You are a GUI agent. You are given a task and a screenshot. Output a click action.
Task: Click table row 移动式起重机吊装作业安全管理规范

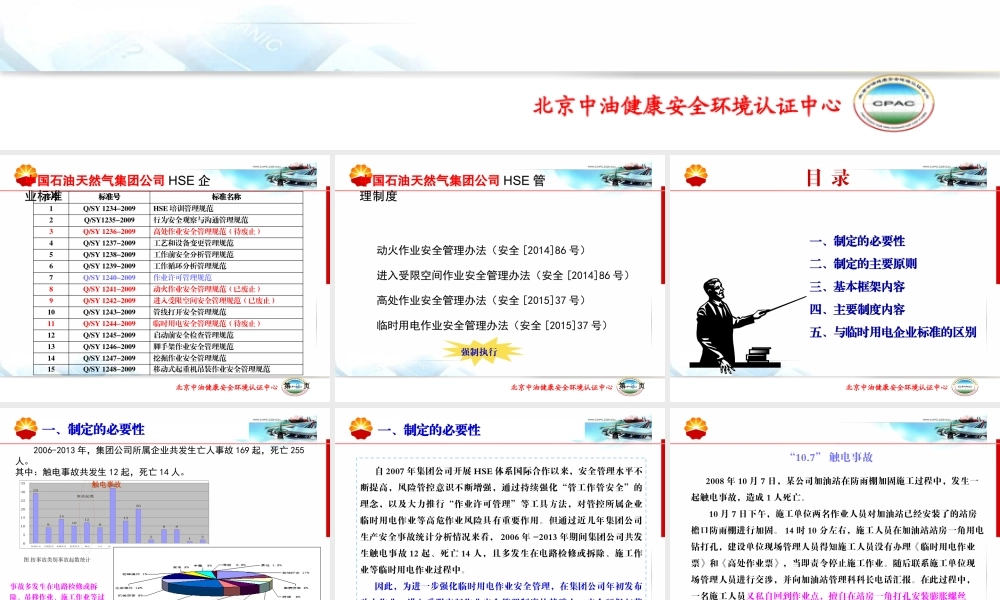tap(168, 369)
